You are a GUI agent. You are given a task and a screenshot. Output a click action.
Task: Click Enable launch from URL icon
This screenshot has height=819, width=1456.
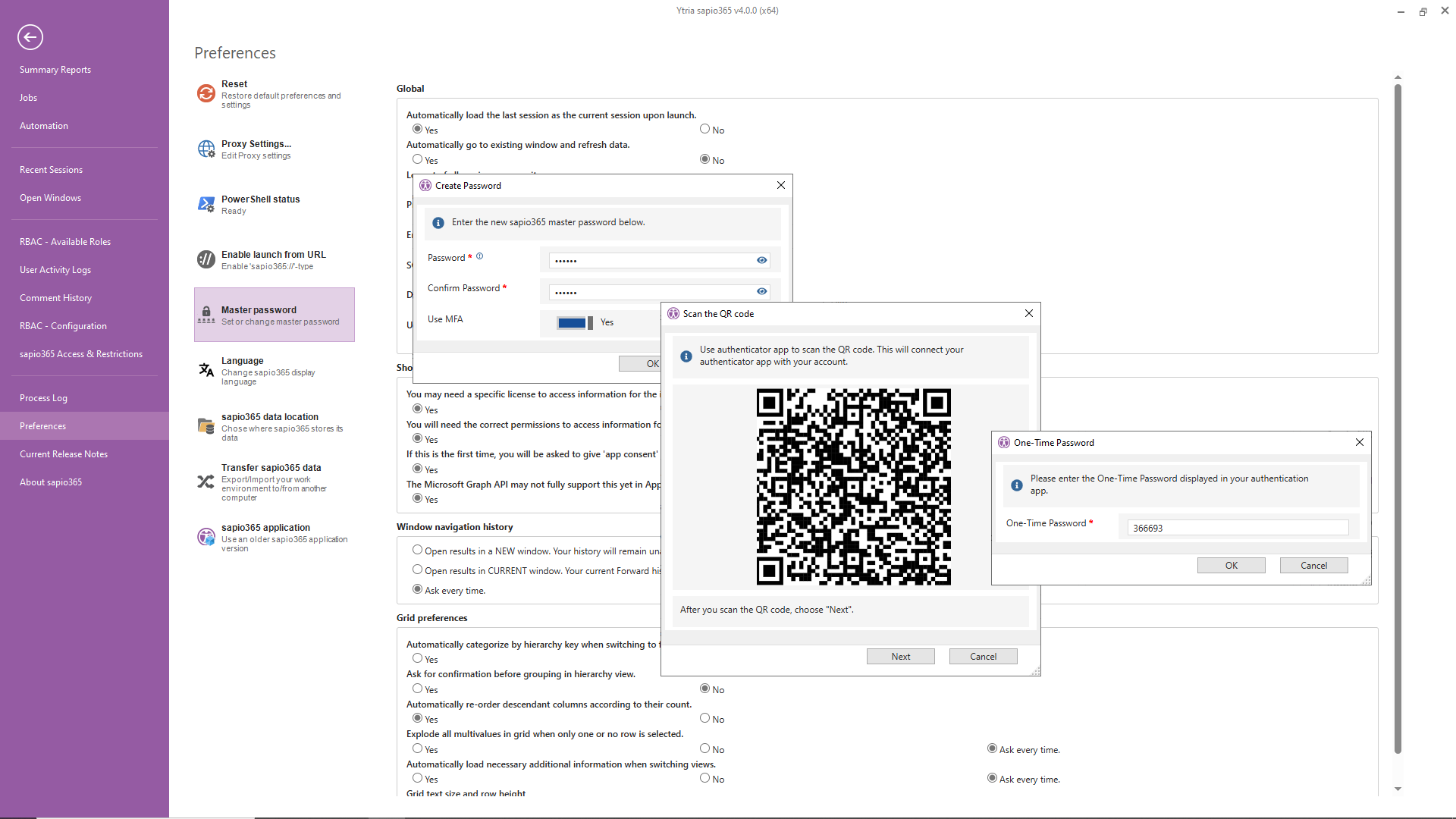206,259
